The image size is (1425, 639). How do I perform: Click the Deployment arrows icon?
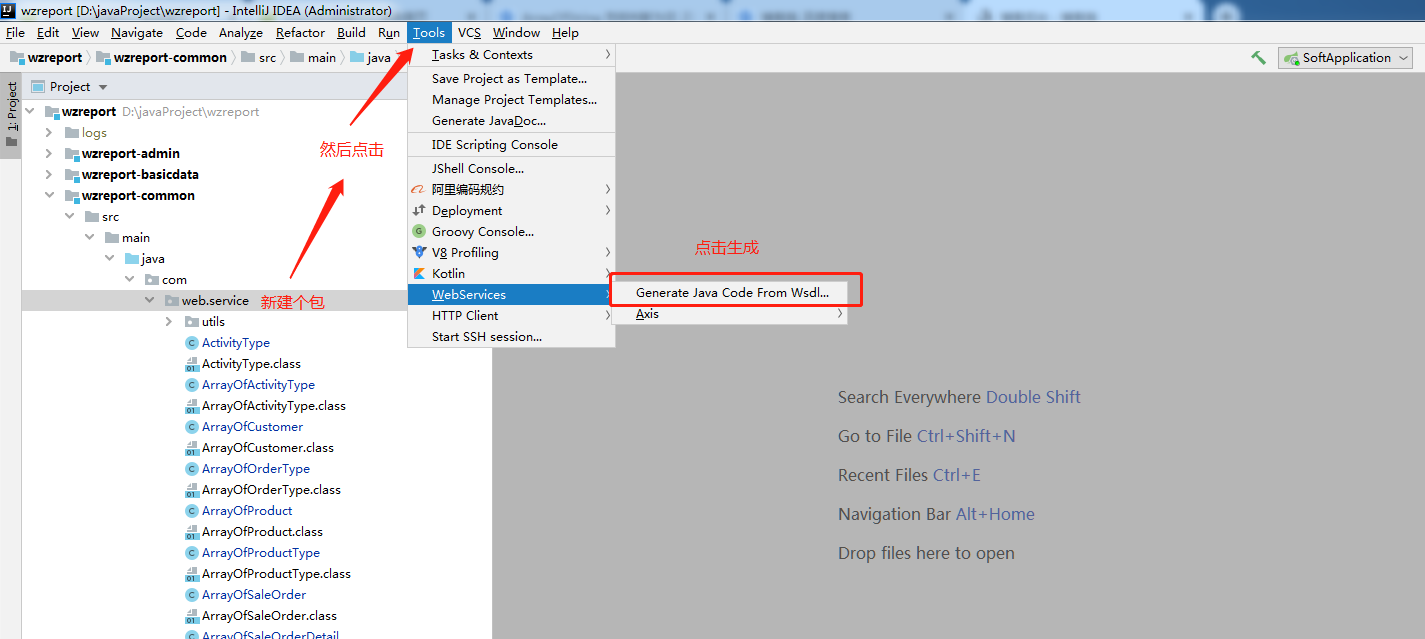419,211
